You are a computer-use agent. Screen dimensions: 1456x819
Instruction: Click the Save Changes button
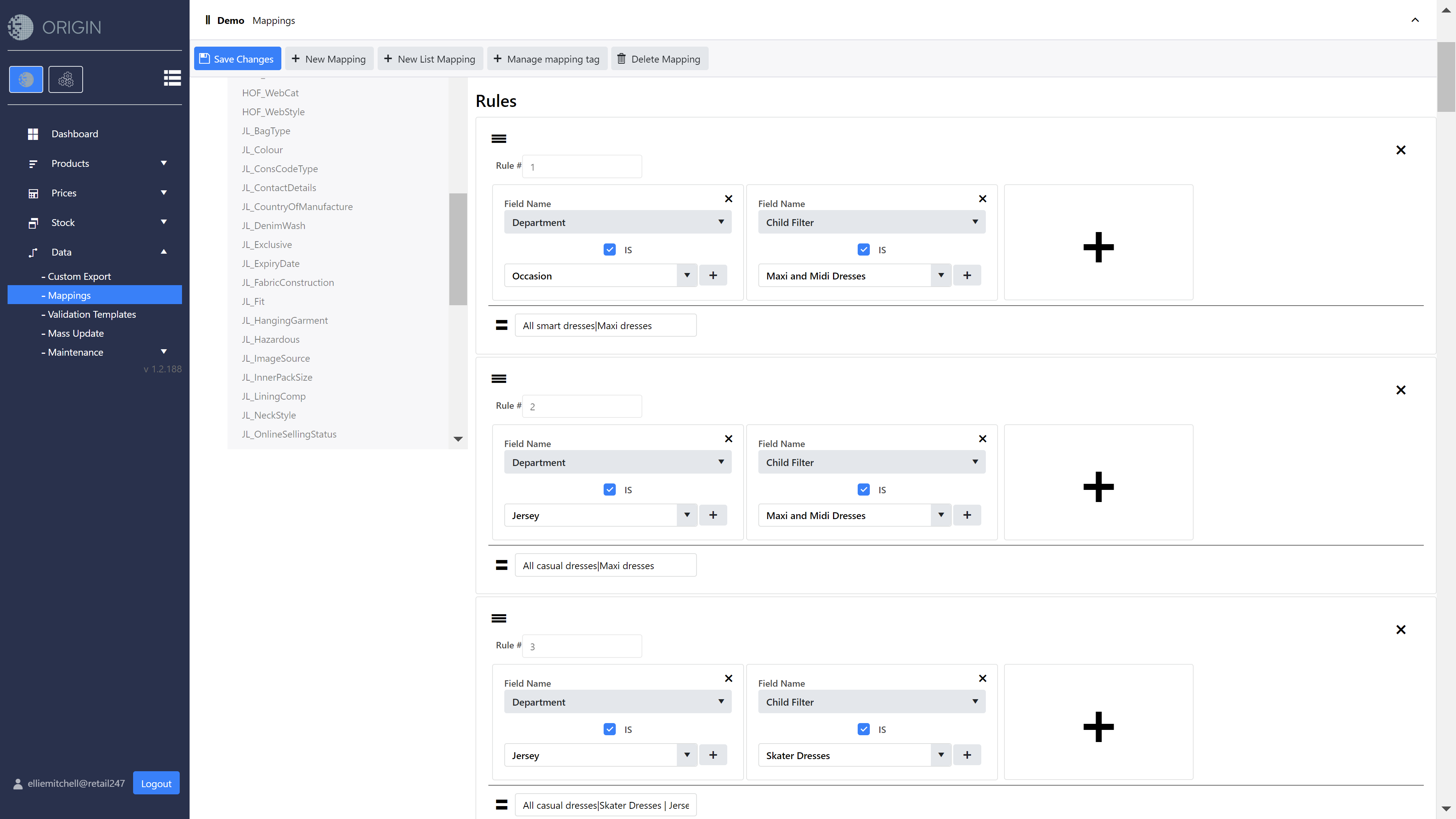(x=237, y=59)
